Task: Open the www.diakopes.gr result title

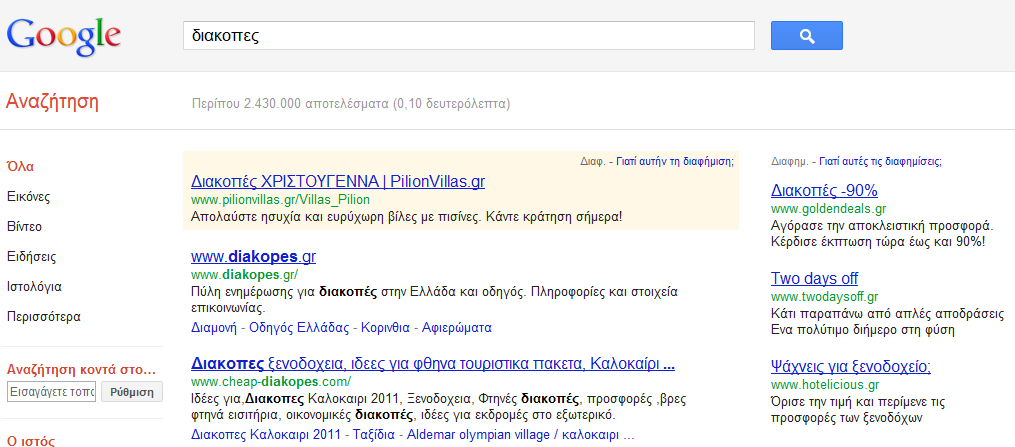Action: click(253, 257)
